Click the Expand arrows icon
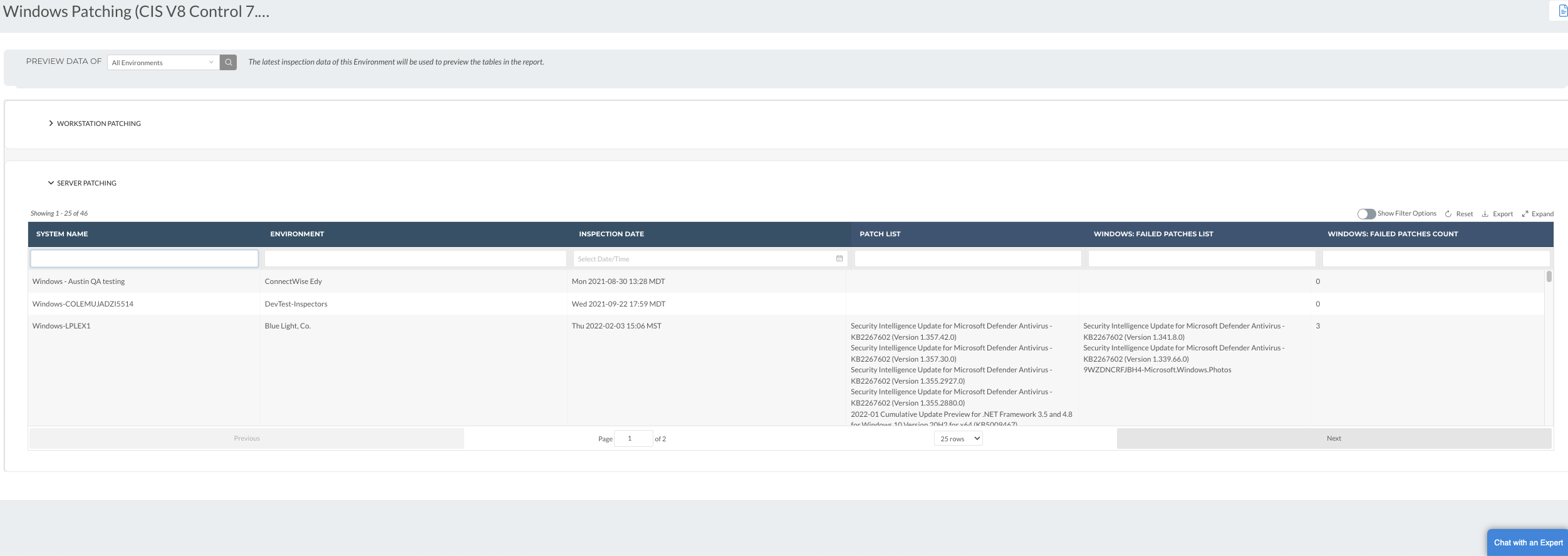Viewport: 1568px width, 556px height. pos(1525,214)
